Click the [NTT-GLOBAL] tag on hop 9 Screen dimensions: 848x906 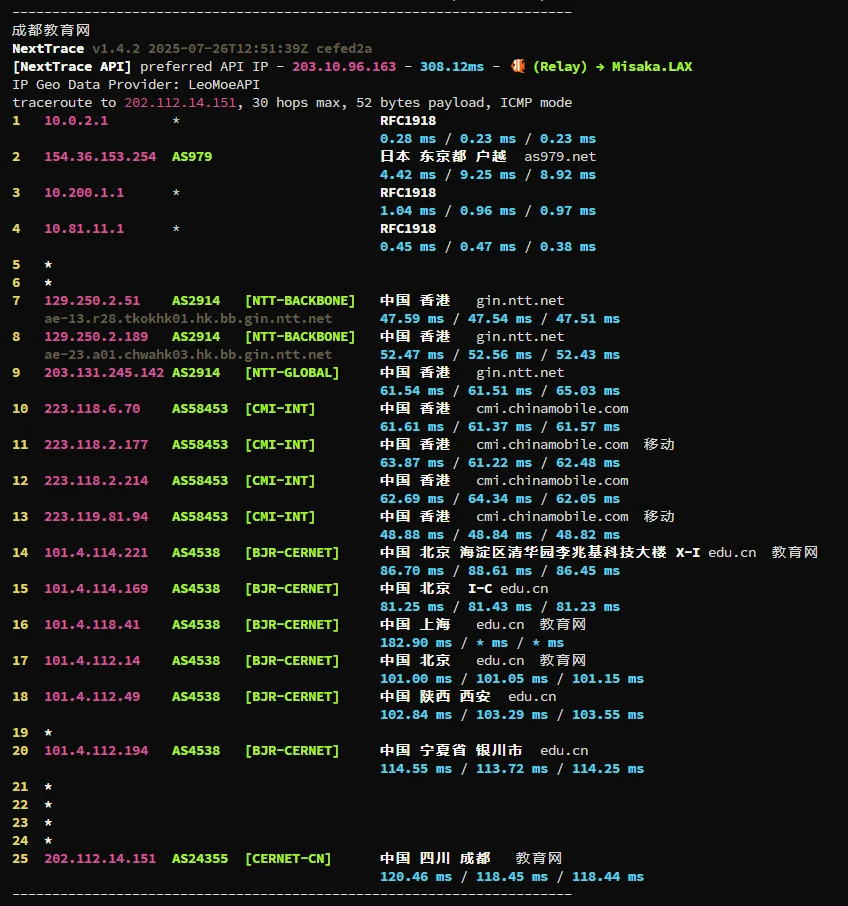tap(292, 373)
